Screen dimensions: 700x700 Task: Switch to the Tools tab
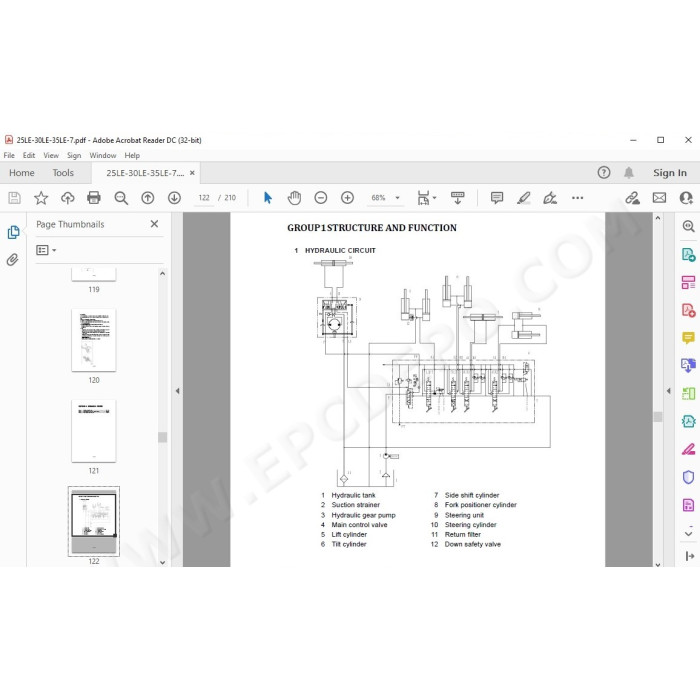pos(63,173)
